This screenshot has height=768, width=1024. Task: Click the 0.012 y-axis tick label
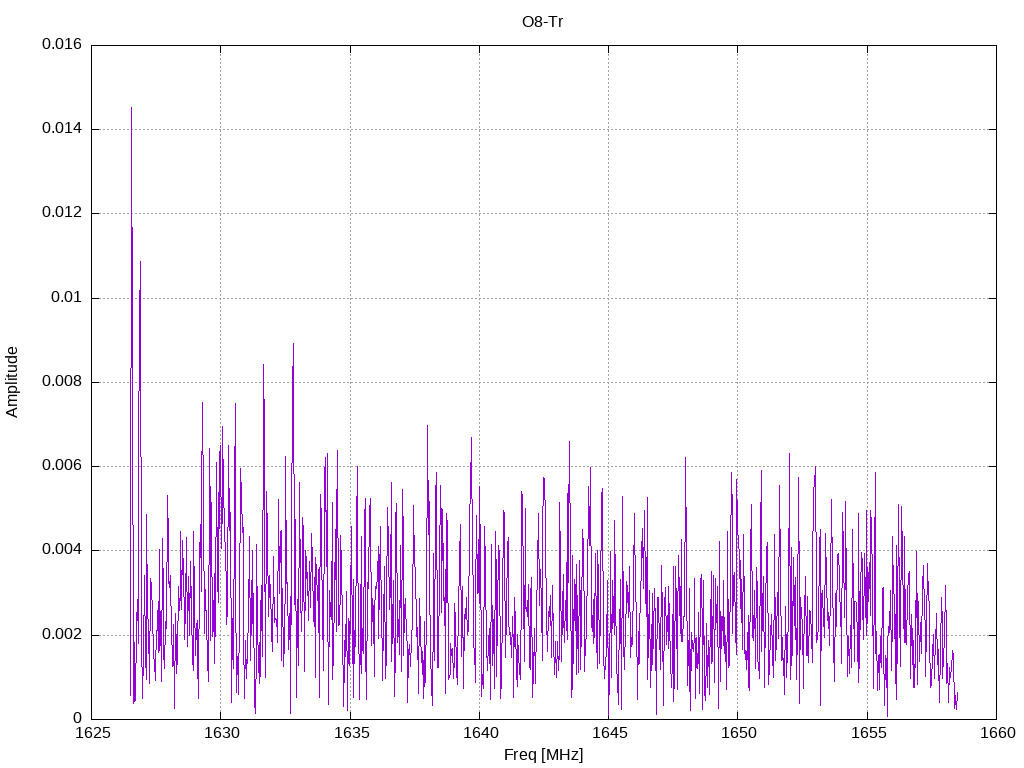point(61,213)
